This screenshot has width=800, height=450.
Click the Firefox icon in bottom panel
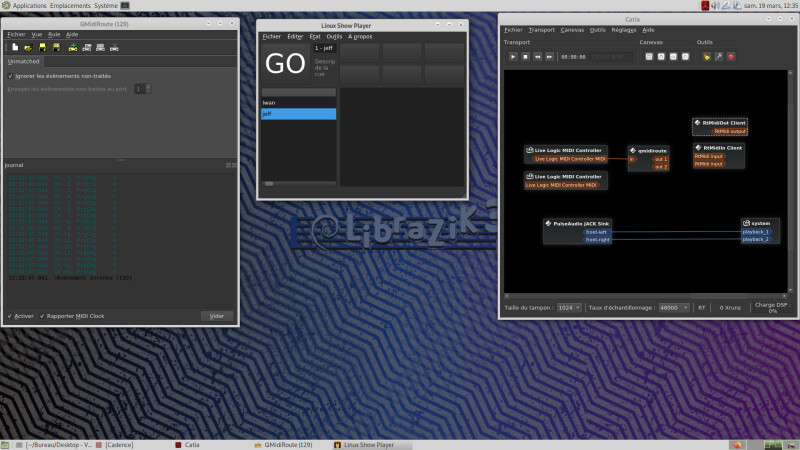pos(737,445)
